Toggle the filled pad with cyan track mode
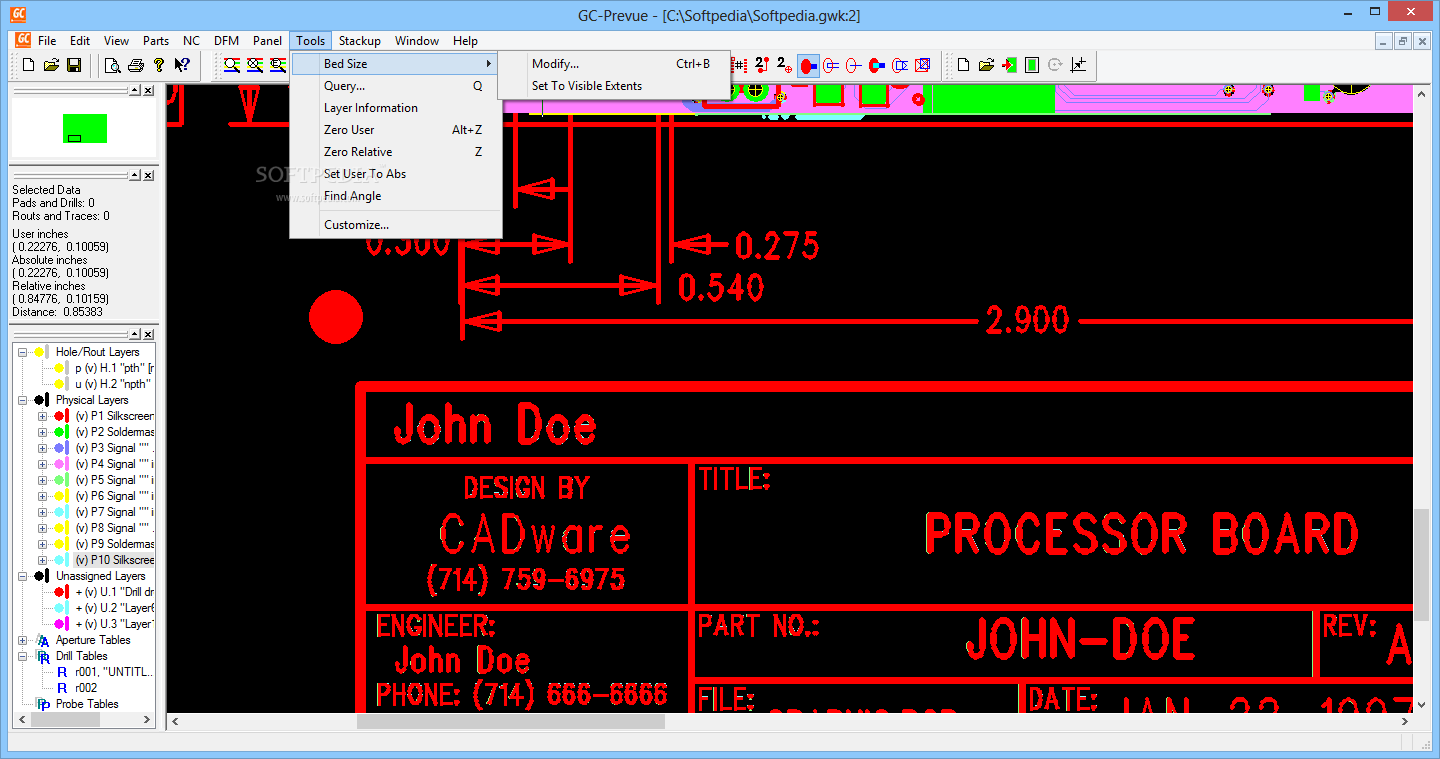 [877, 65]
